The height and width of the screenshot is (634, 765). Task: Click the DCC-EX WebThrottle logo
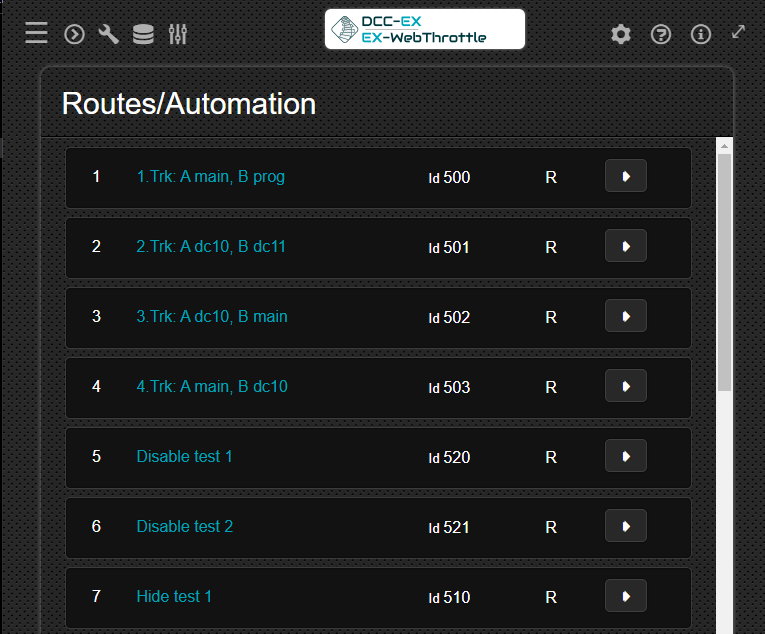coord(425,30)
